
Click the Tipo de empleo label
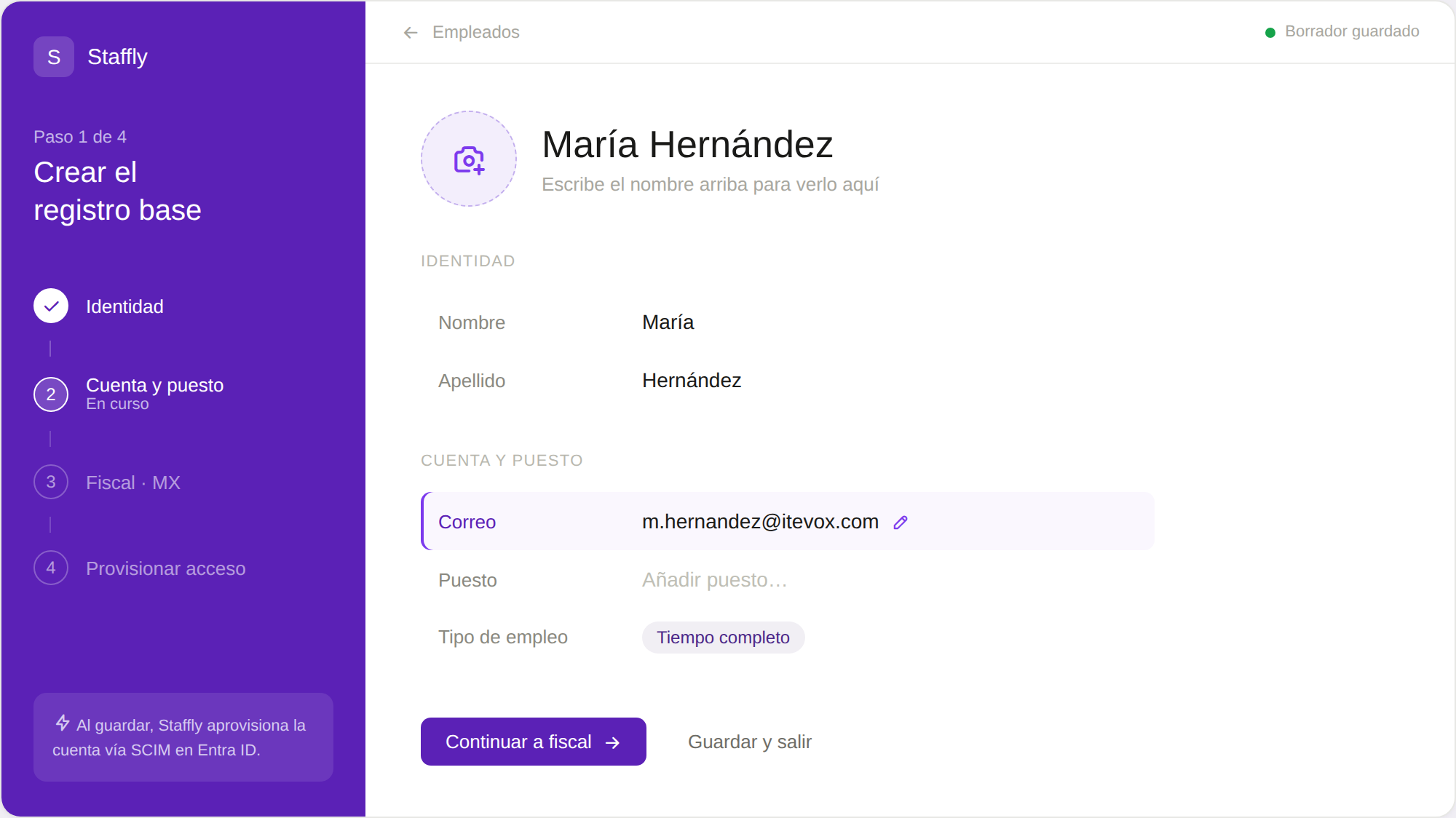pyautogui.click(x=503, y=638)
